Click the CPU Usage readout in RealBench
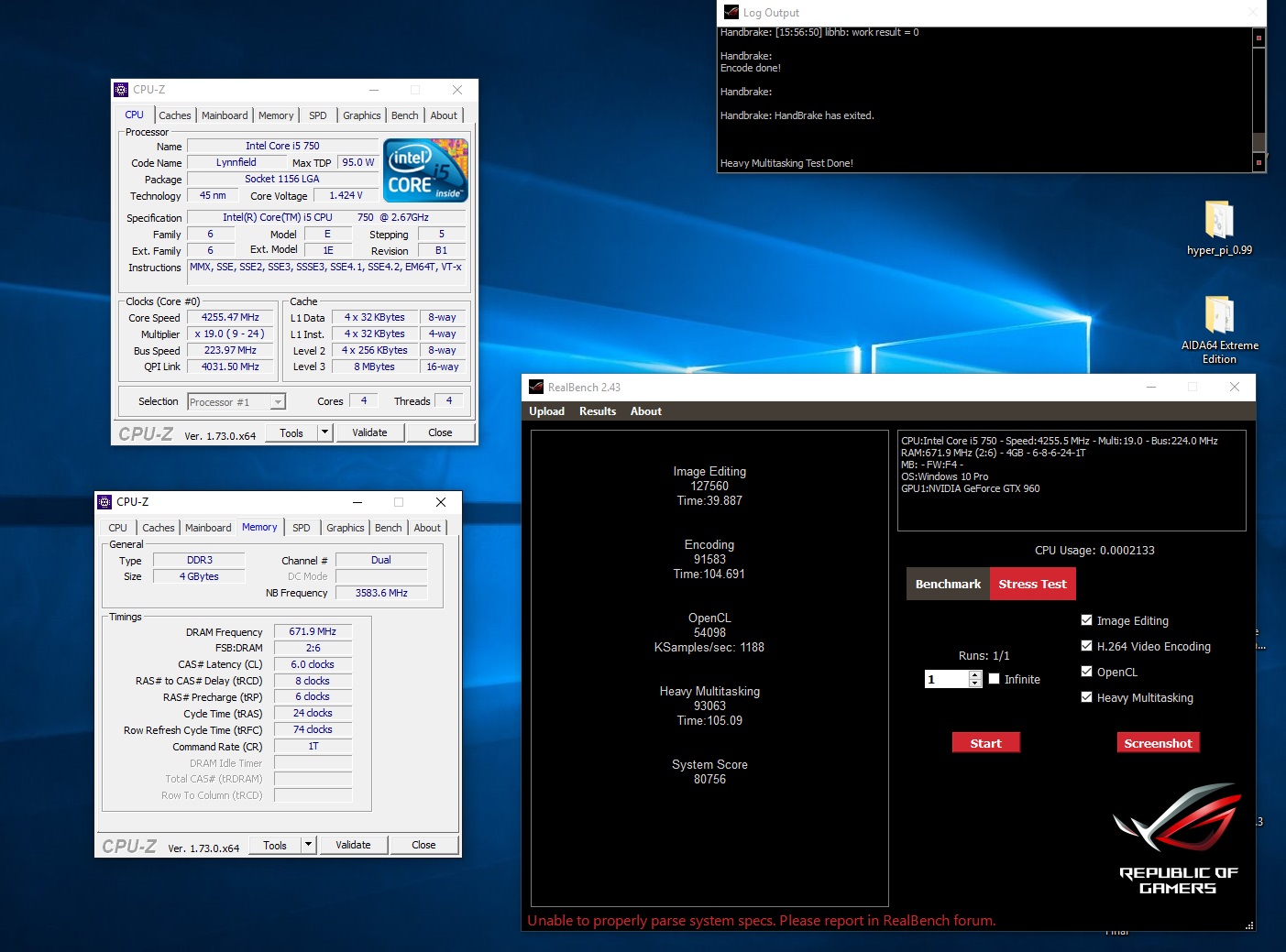The image size is (1286, 952). (x=1094, y=551)
